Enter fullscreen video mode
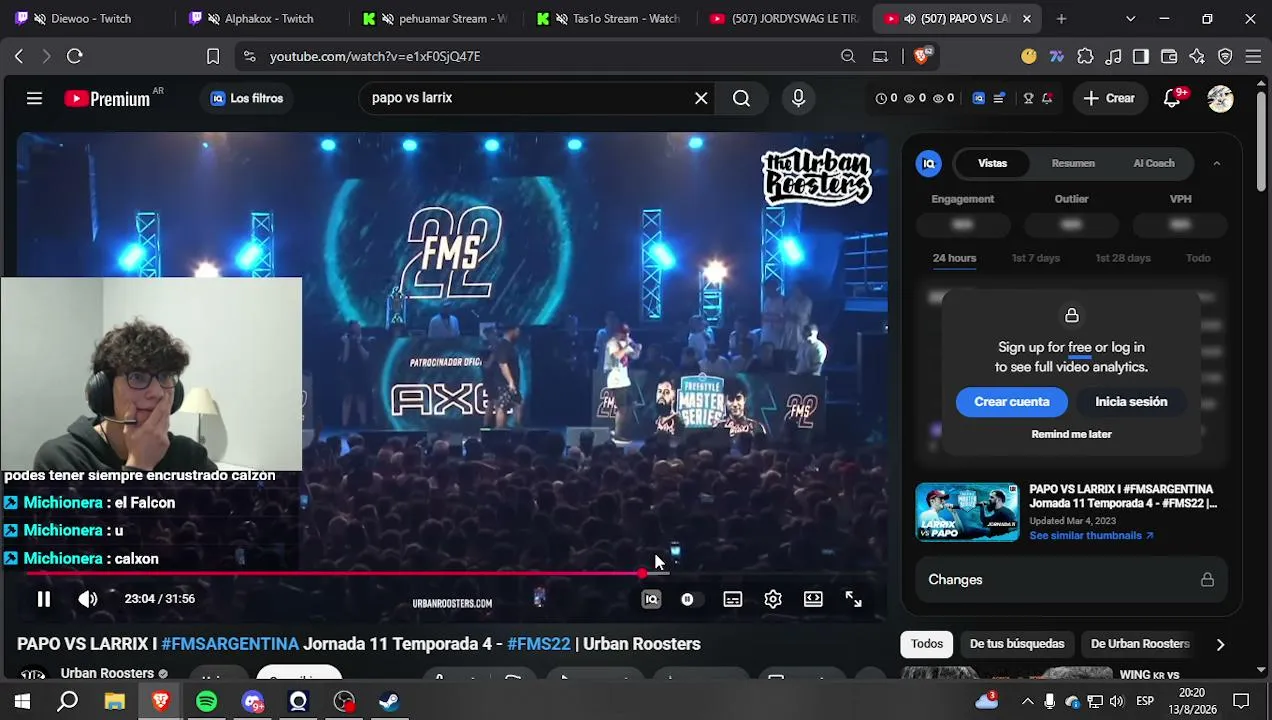The image size is (1272, 720). tap(853, 599)
